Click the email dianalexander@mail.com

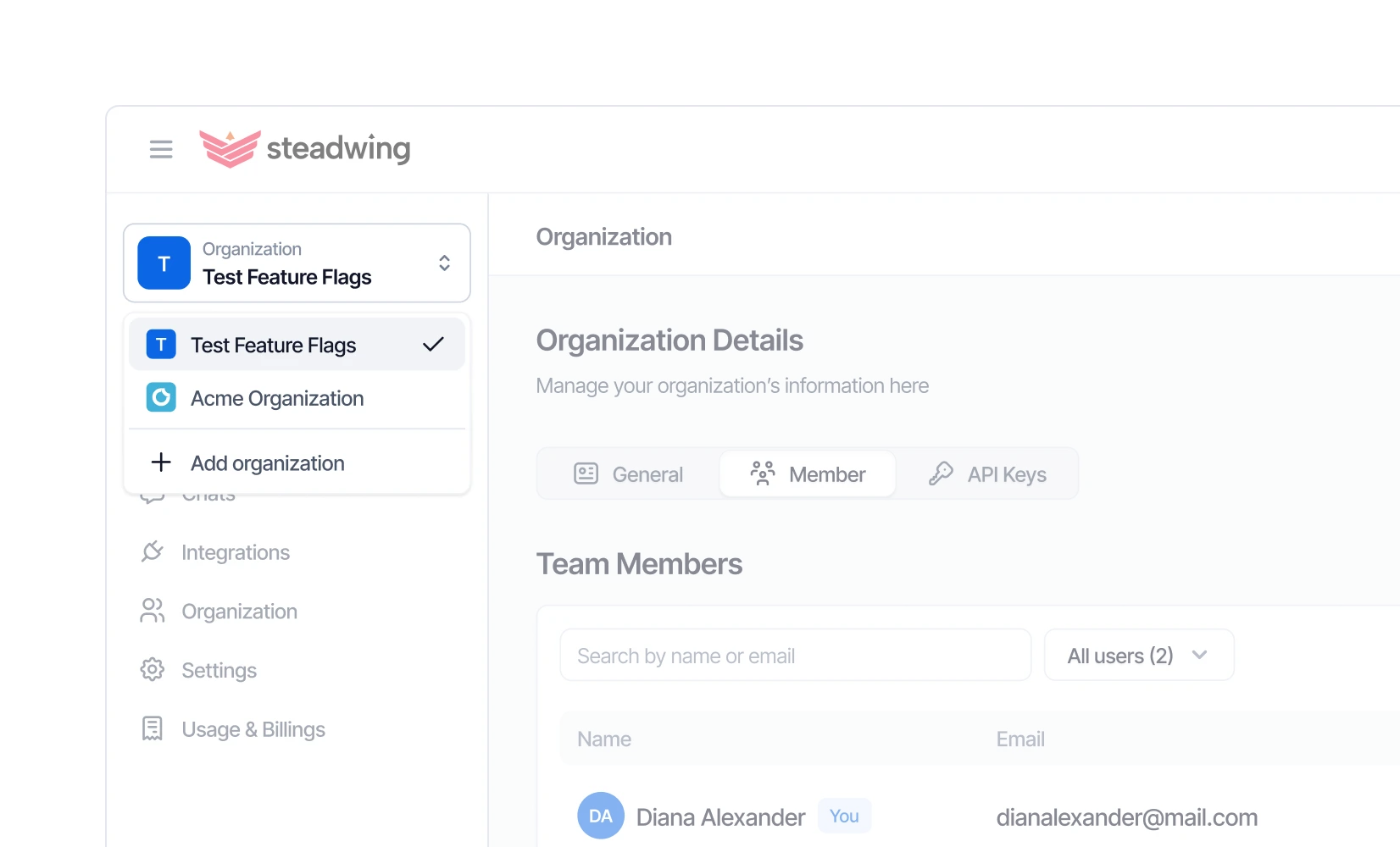[x=1127, y=817]
